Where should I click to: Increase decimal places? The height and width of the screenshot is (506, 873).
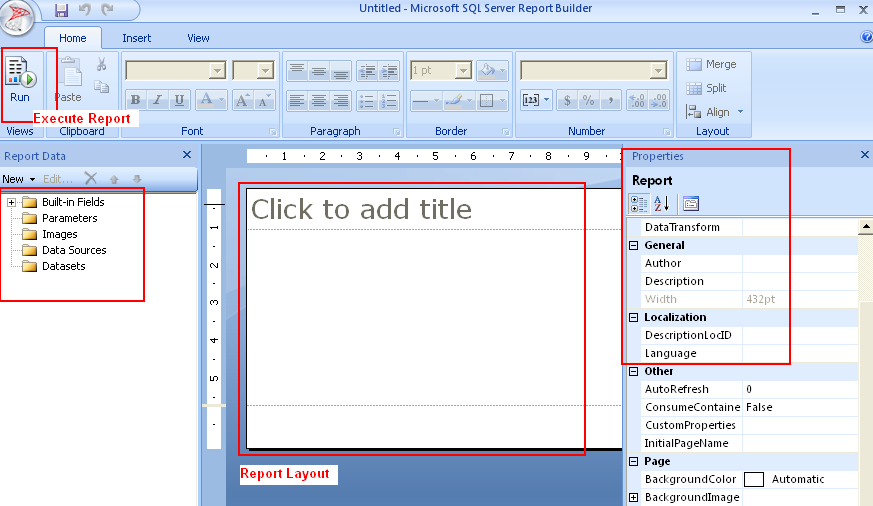(637, 100)
